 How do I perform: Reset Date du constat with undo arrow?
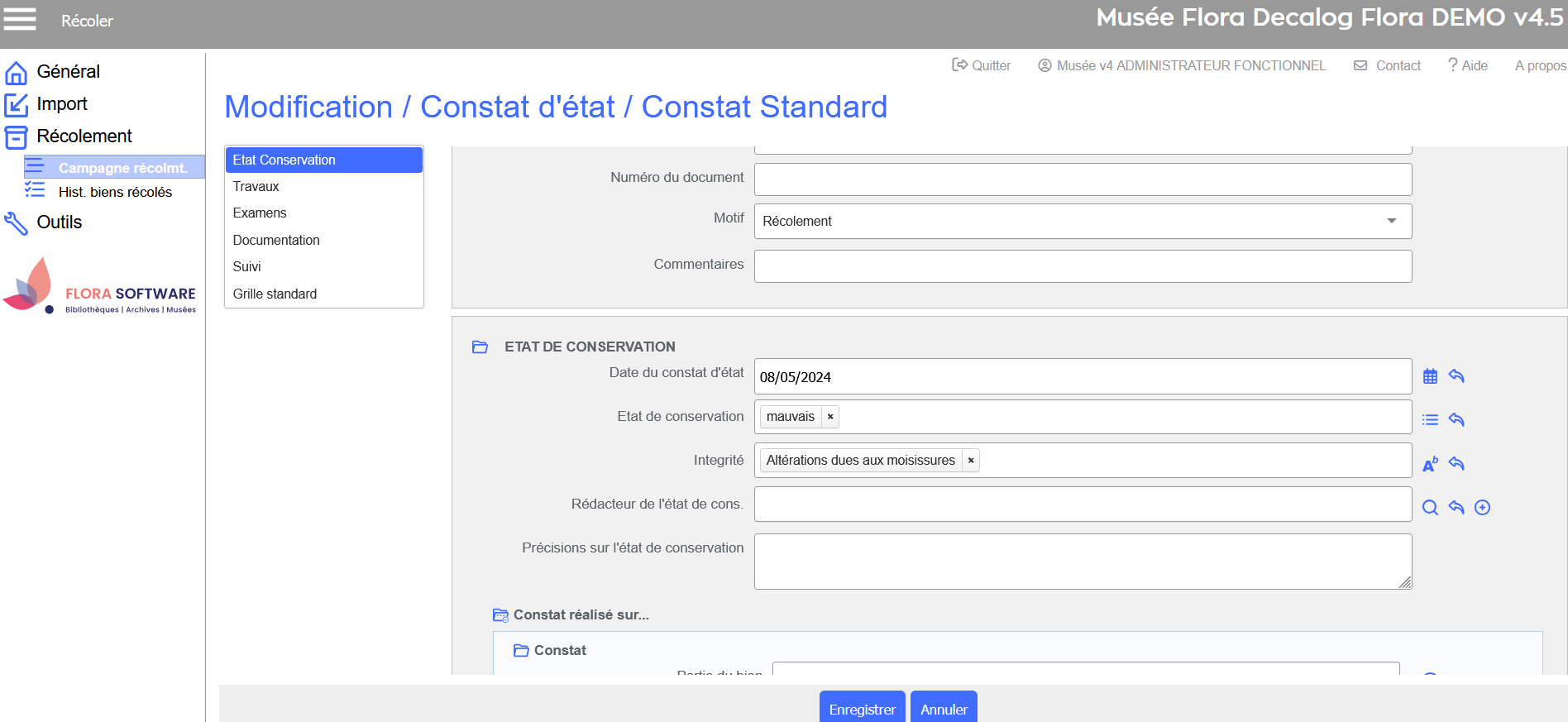(1456, 376)
